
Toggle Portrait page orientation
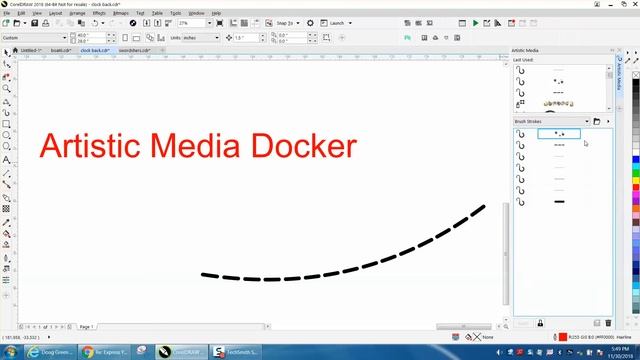click(x=125, y=38)
